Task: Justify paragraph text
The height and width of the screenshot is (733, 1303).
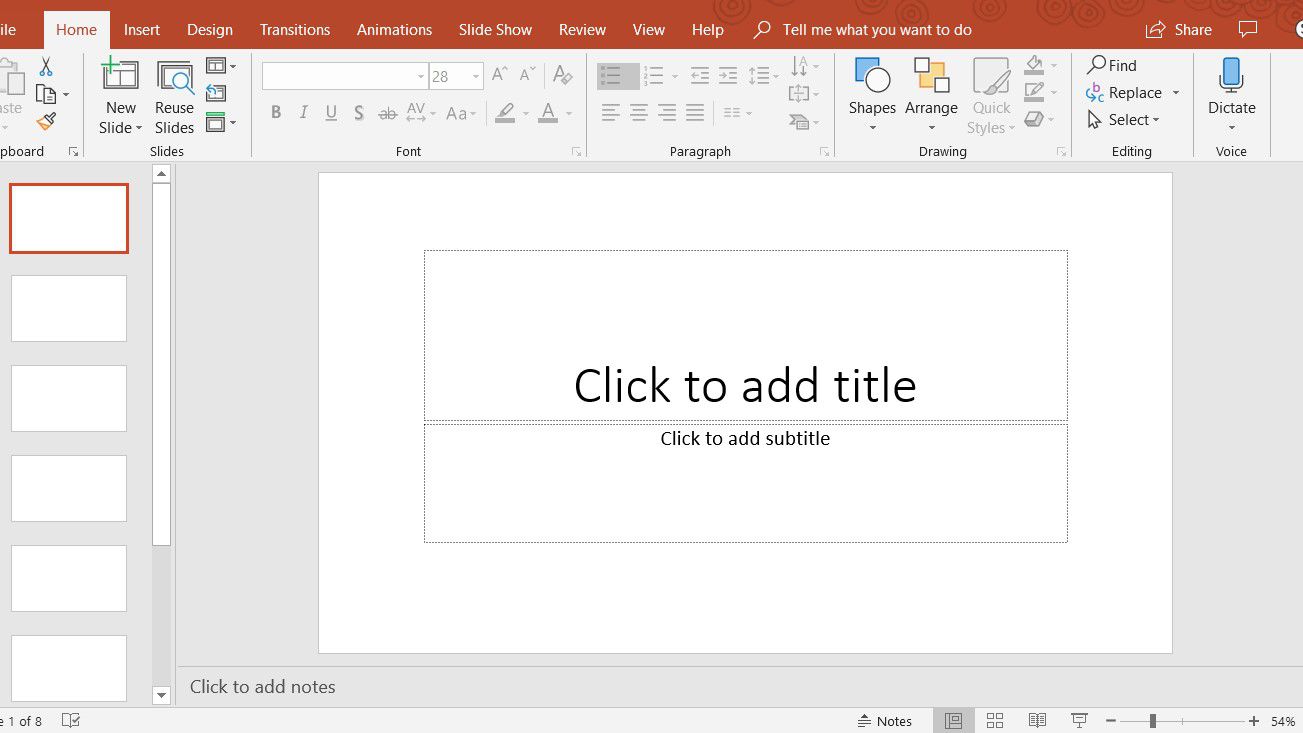Action: click(x=695, y=113)
